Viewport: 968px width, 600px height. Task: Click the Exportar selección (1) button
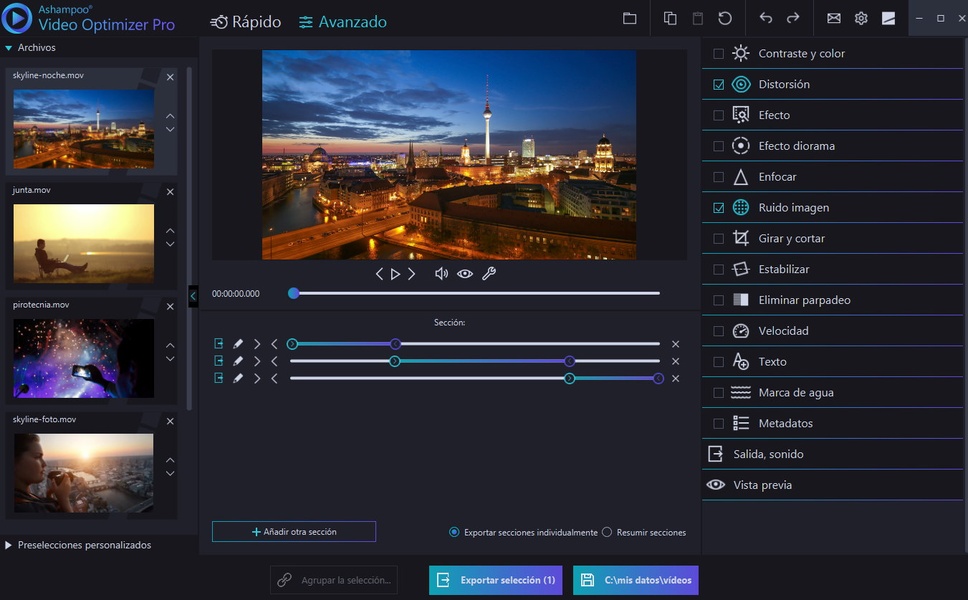(x=496, y=580)
